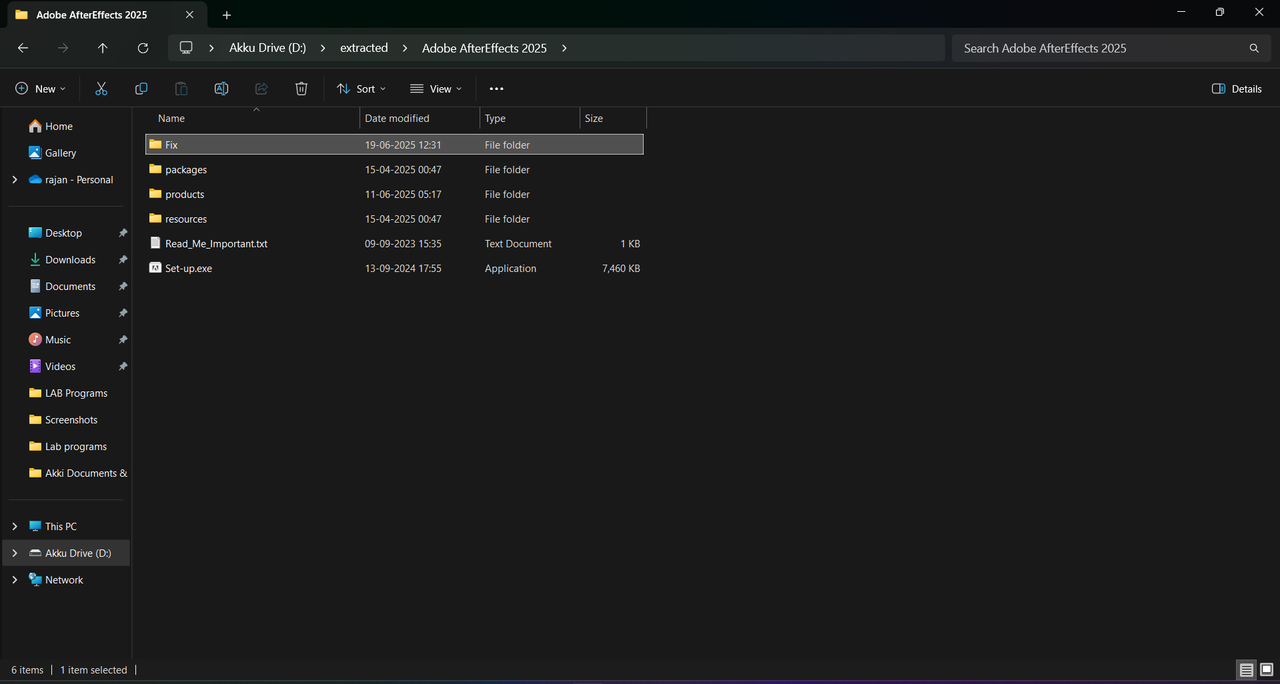Click Adobe AfterEffects 2025 breadcrumb segment

(484, 48)
